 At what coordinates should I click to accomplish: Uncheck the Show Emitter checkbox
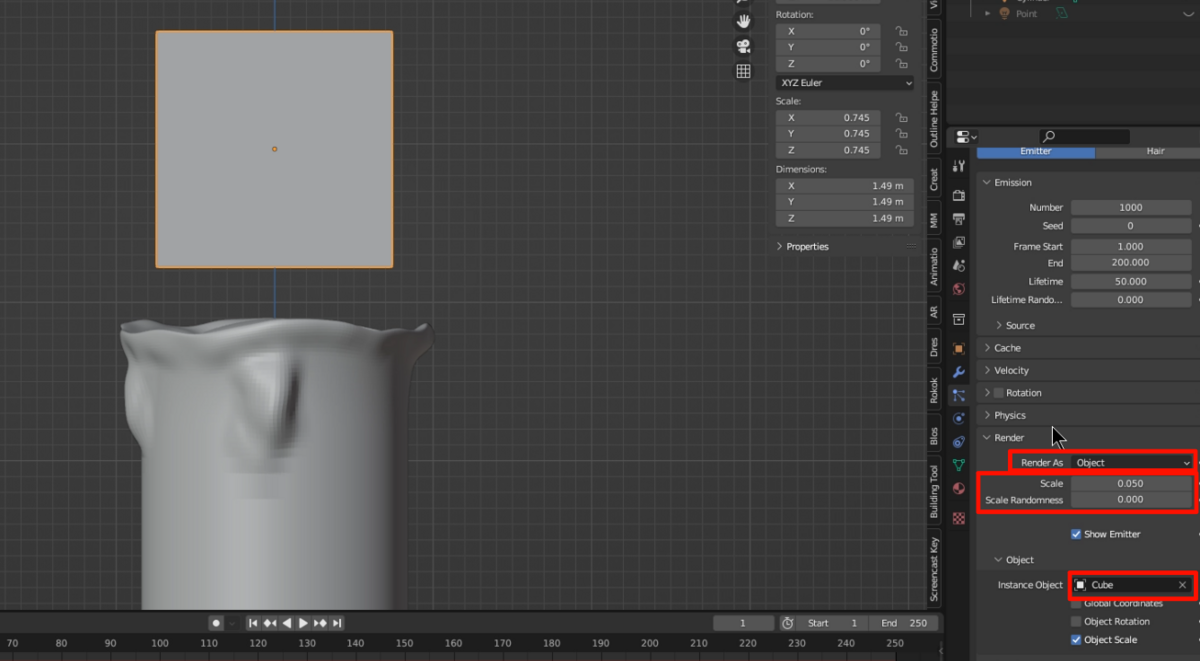(1076, 534)
